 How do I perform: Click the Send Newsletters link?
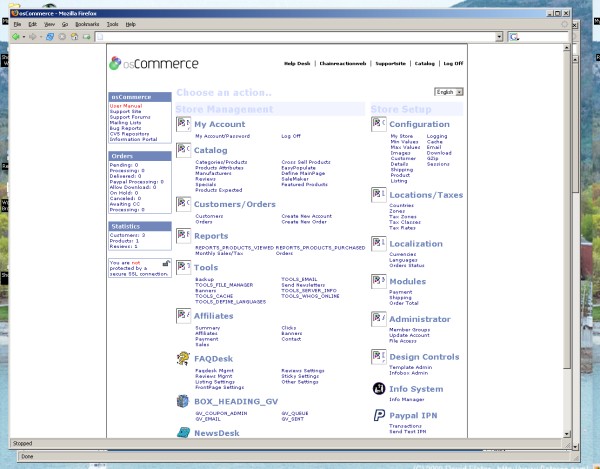pos(303,285)
